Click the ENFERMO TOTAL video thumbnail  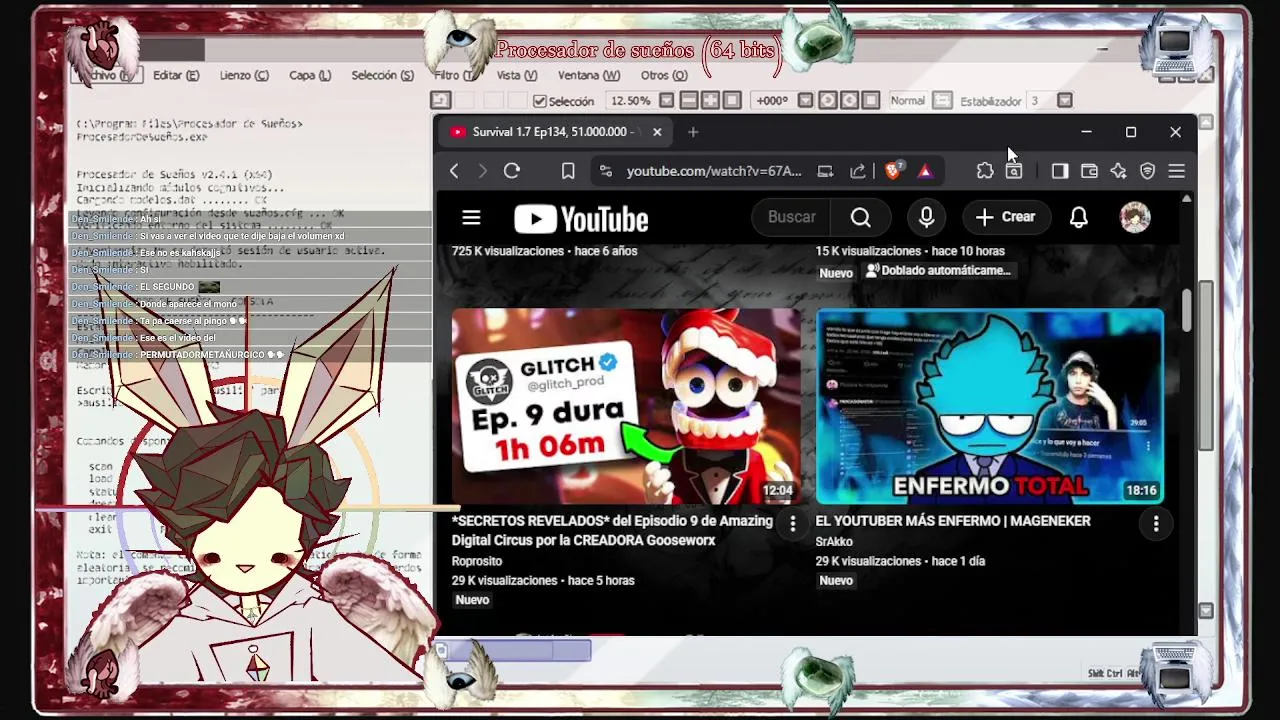pos(990,406)
